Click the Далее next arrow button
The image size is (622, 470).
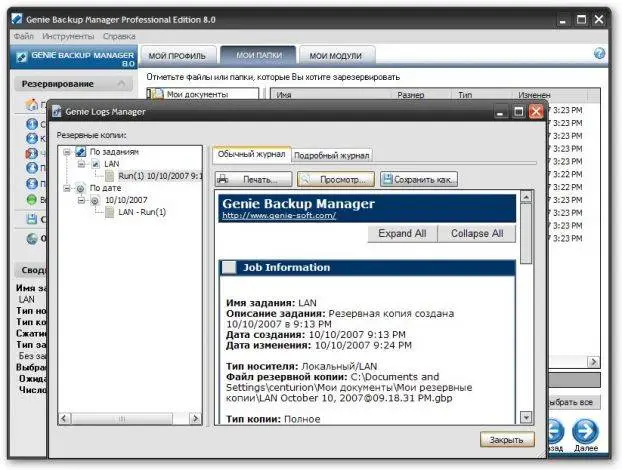586,431
